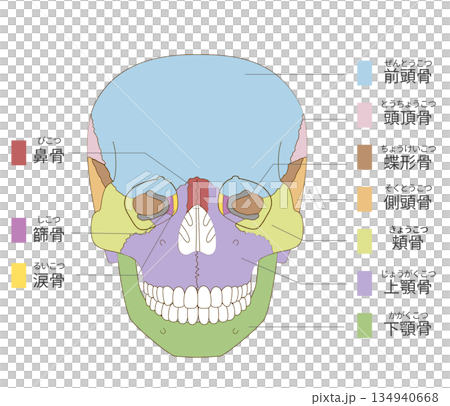This screenshot has height=406, width=450.
Task: Click the ぜんとうこつ furigana reading
Action: point(408,63)
